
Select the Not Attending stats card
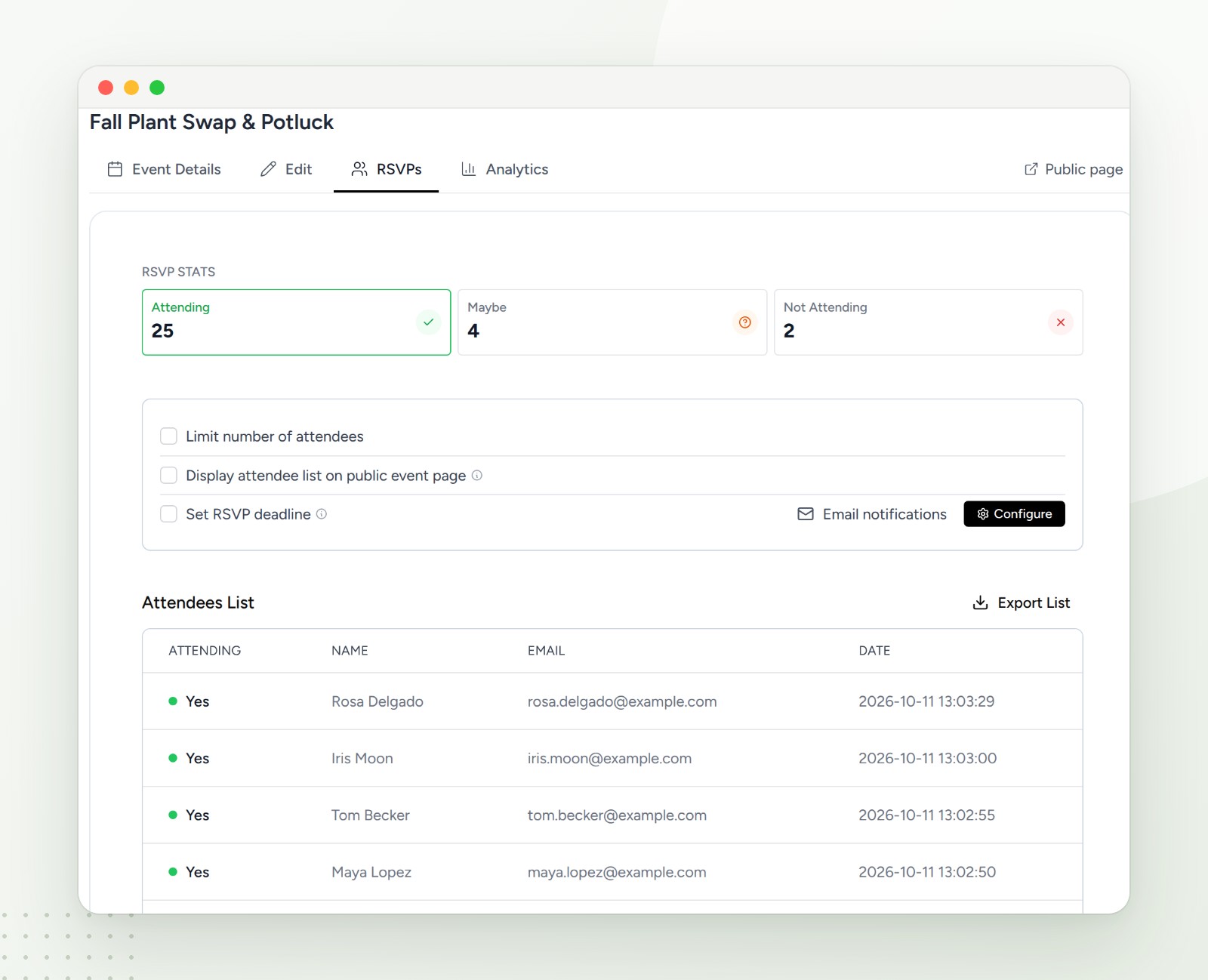[x=929, y=322]
